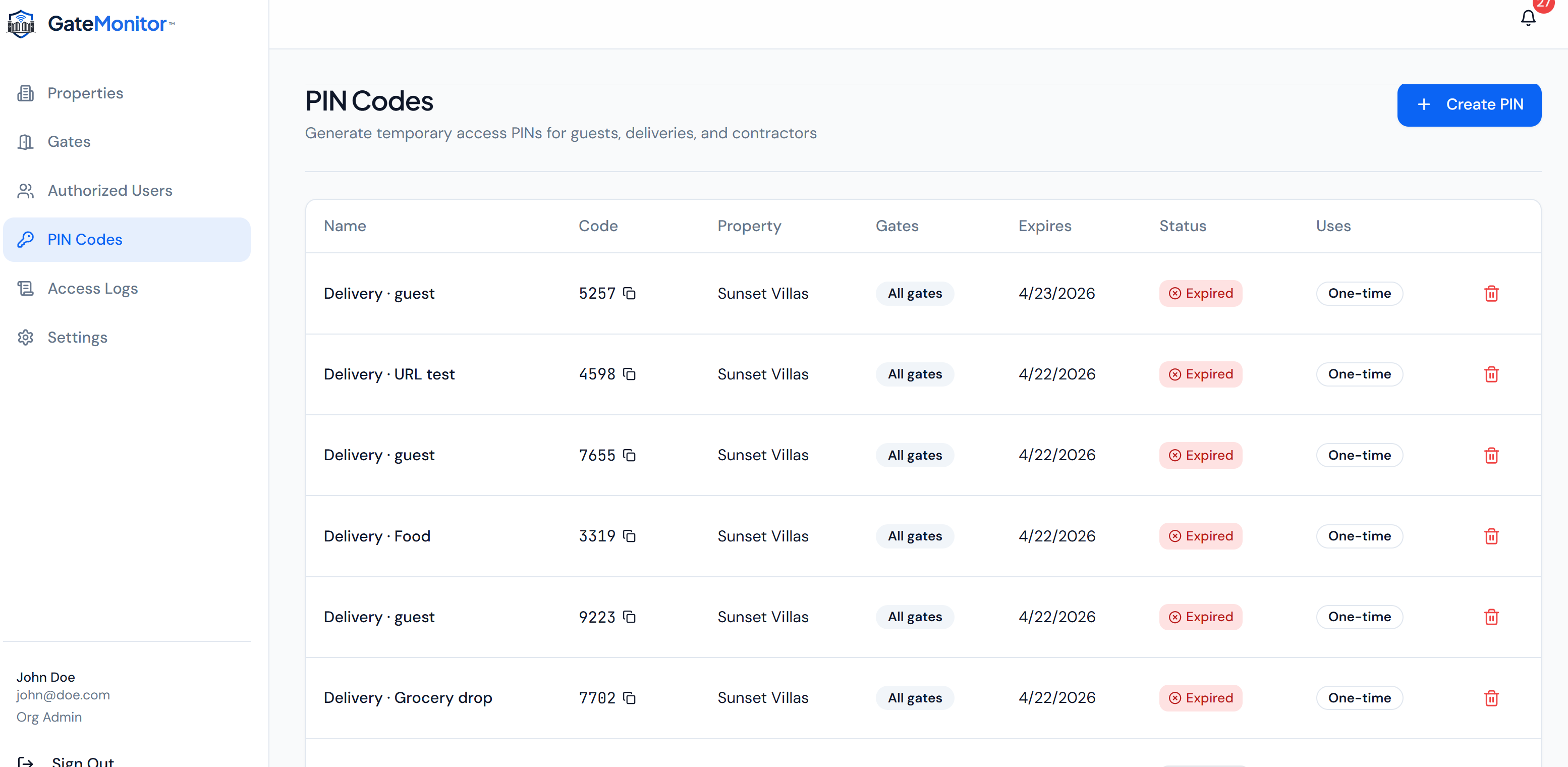Click the GateMonitor logo
Viewport: 1568px width, 767px height.
point(91,24)
